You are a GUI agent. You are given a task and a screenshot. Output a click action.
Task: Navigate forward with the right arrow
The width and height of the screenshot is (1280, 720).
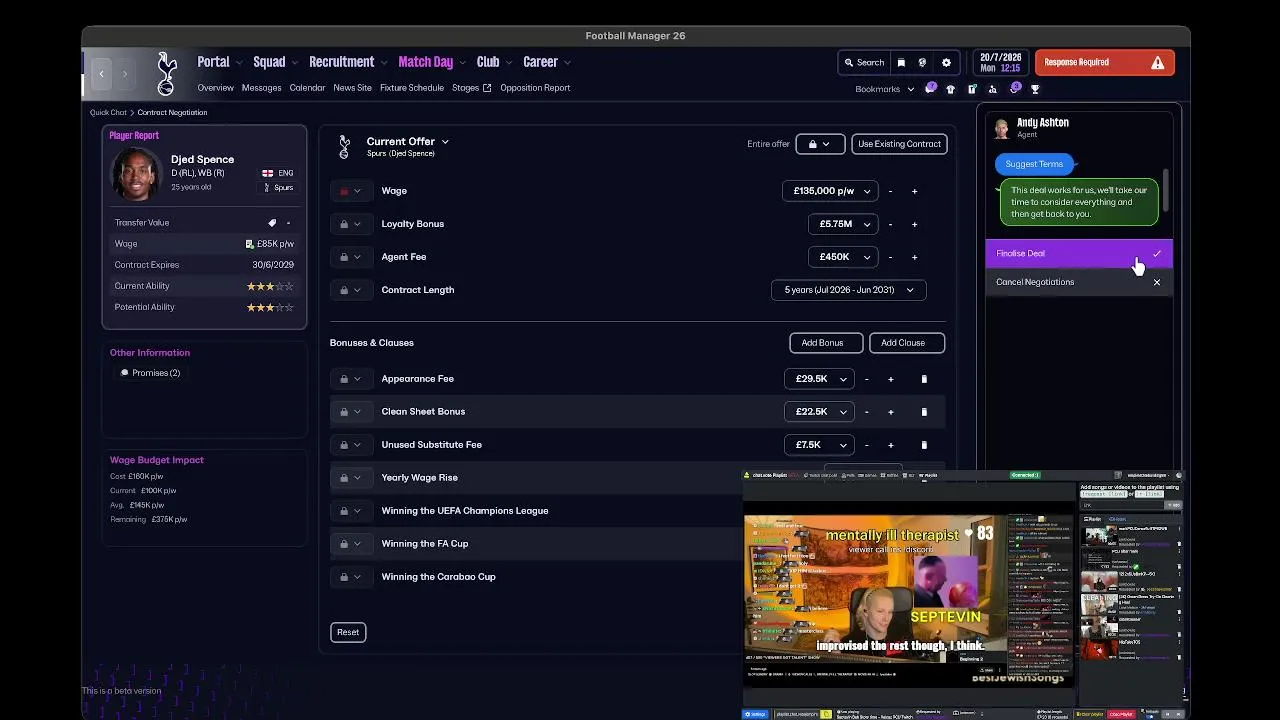click(x=125, y=73)
